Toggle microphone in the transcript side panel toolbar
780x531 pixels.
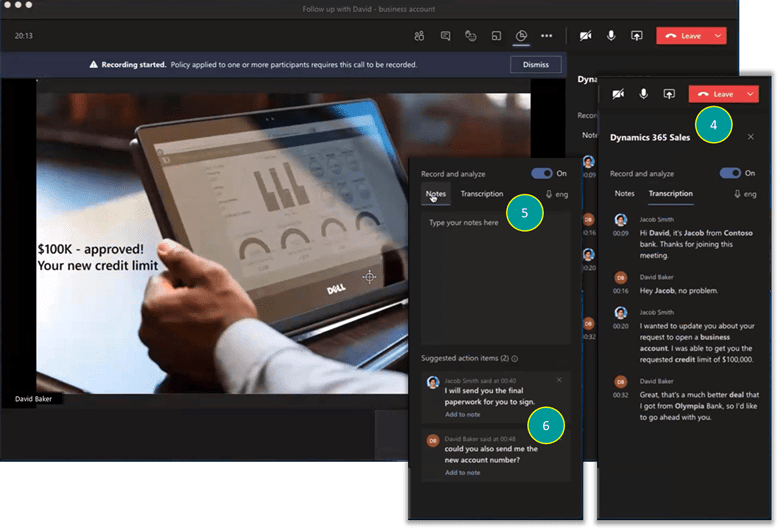[x=643, y=94]
